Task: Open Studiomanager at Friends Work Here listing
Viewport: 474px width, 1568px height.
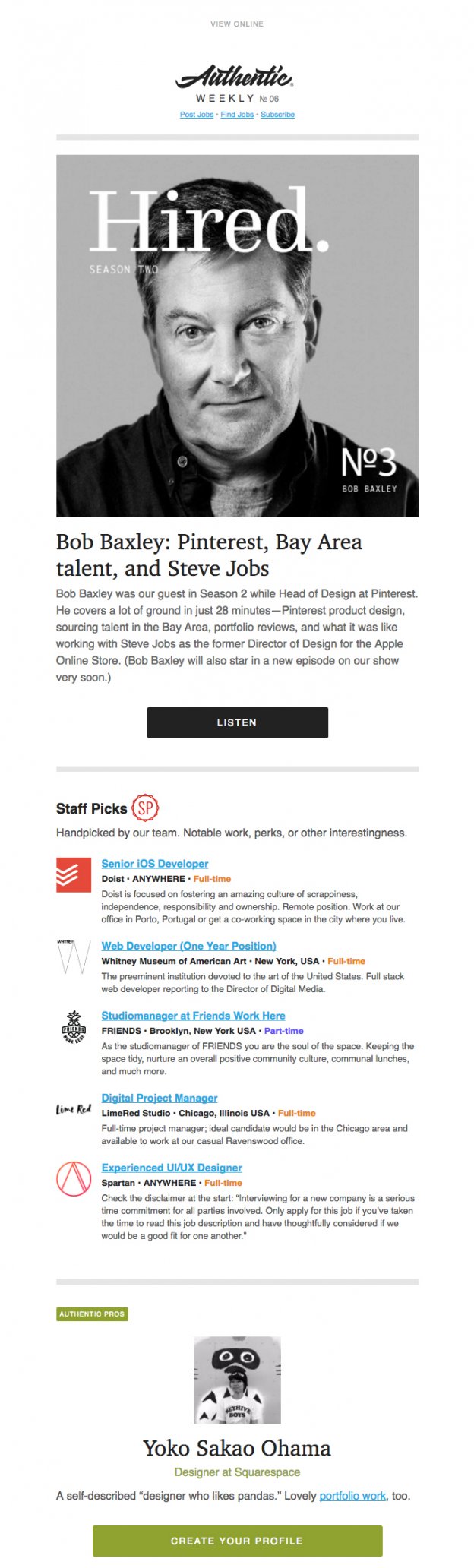Action: pyautogui.click(x=193, y=1016)
